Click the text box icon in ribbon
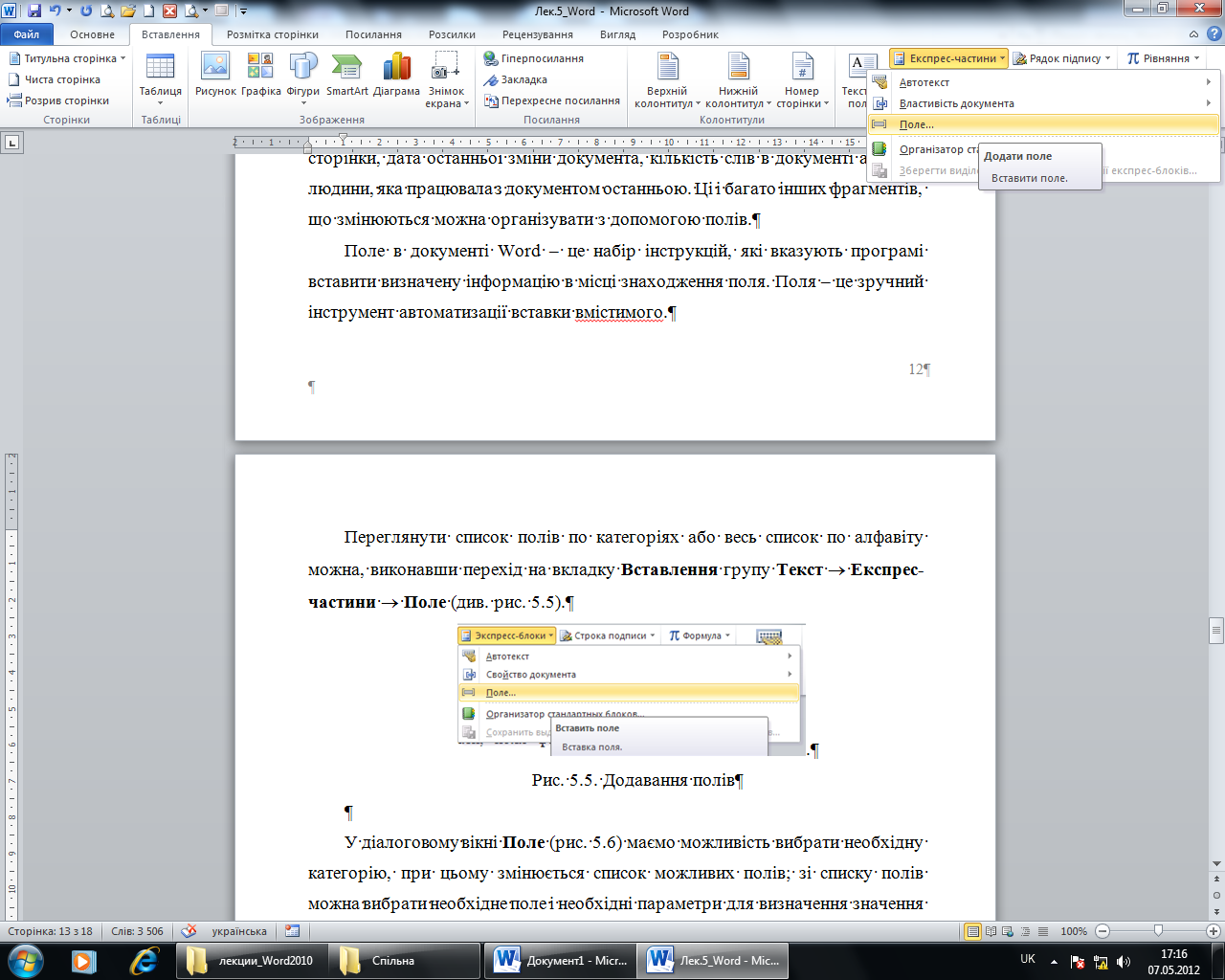The width and height of the screenshot is (1225, 980). 862,65
